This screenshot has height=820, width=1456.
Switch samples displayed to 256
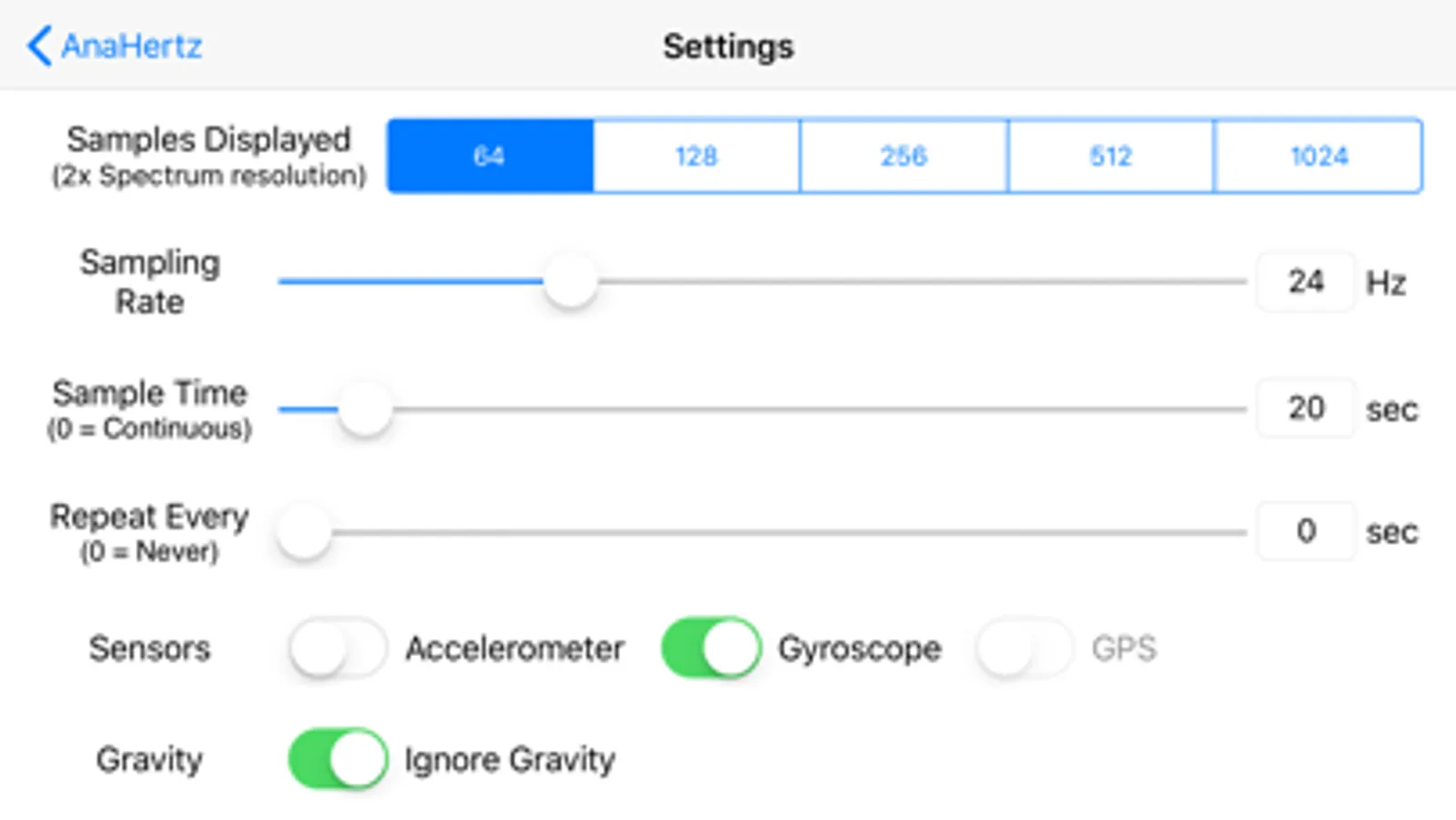[x=903, y=156]
